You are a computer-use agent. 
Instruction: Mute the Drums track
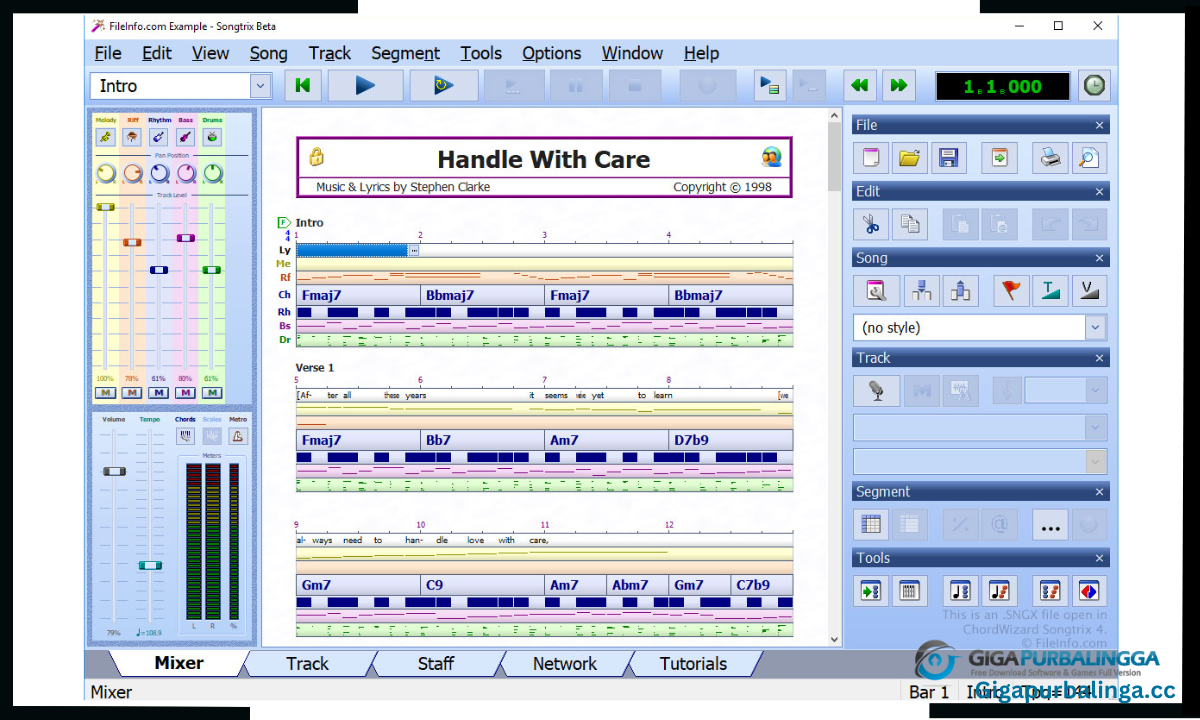211,393
